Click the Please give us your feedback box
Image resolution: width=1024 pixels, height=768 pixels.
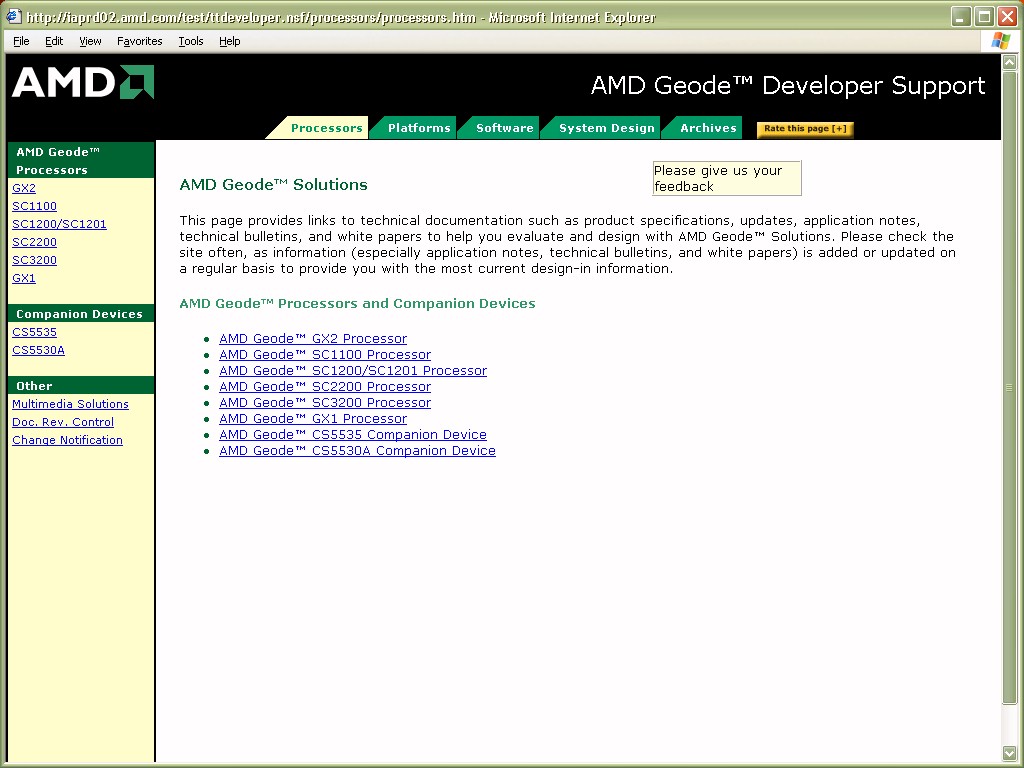[726, 178]
